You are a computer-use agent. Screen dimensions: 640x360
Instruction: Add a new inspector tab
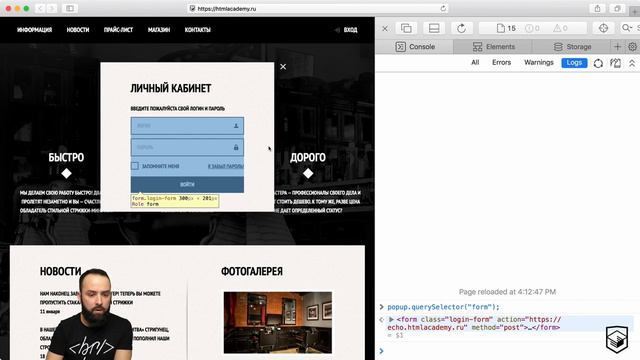coord(617,47)
